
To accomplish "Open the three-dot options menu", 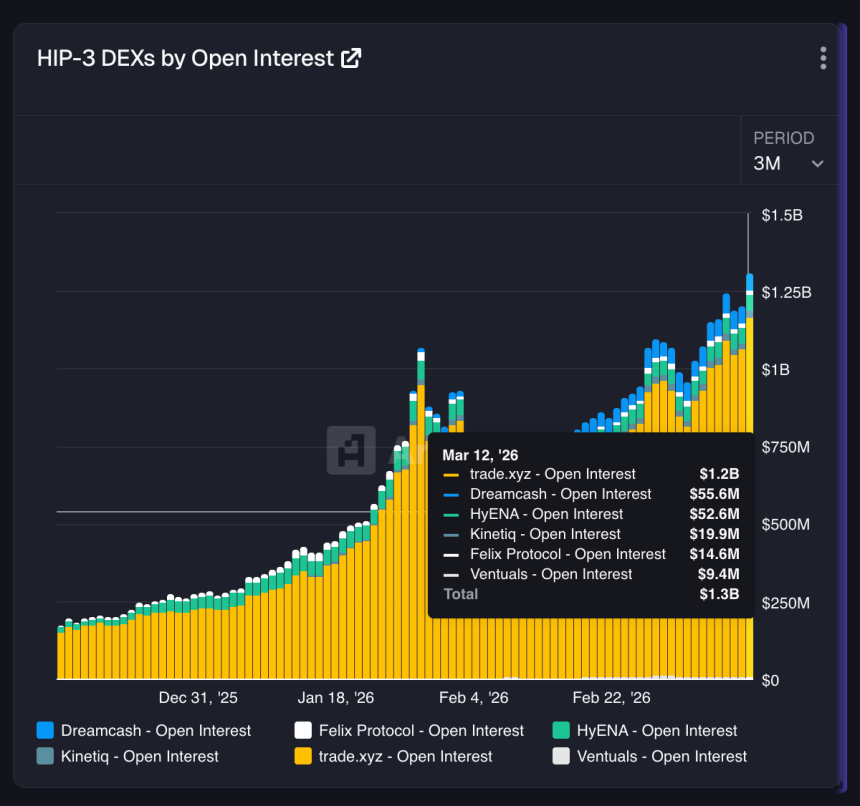I will (823, 58).
